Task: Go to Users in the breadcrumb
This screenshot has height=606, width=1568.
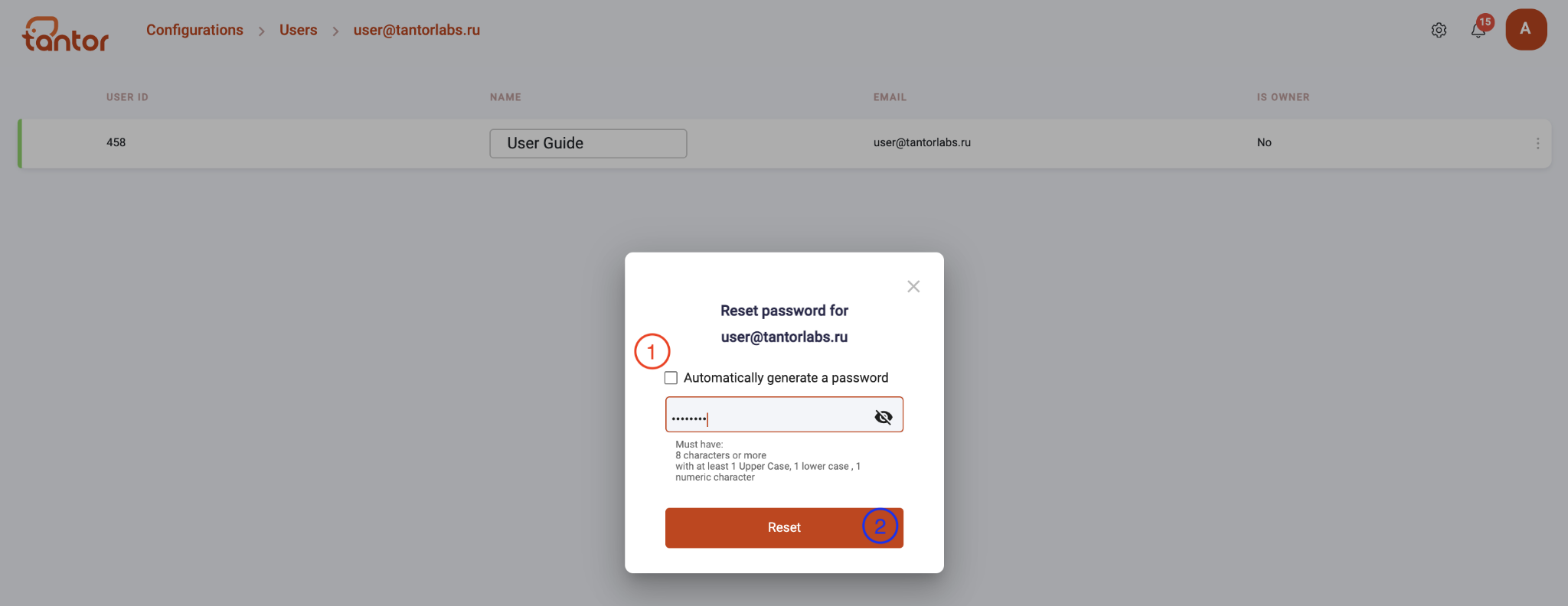Action: point(298,30)
